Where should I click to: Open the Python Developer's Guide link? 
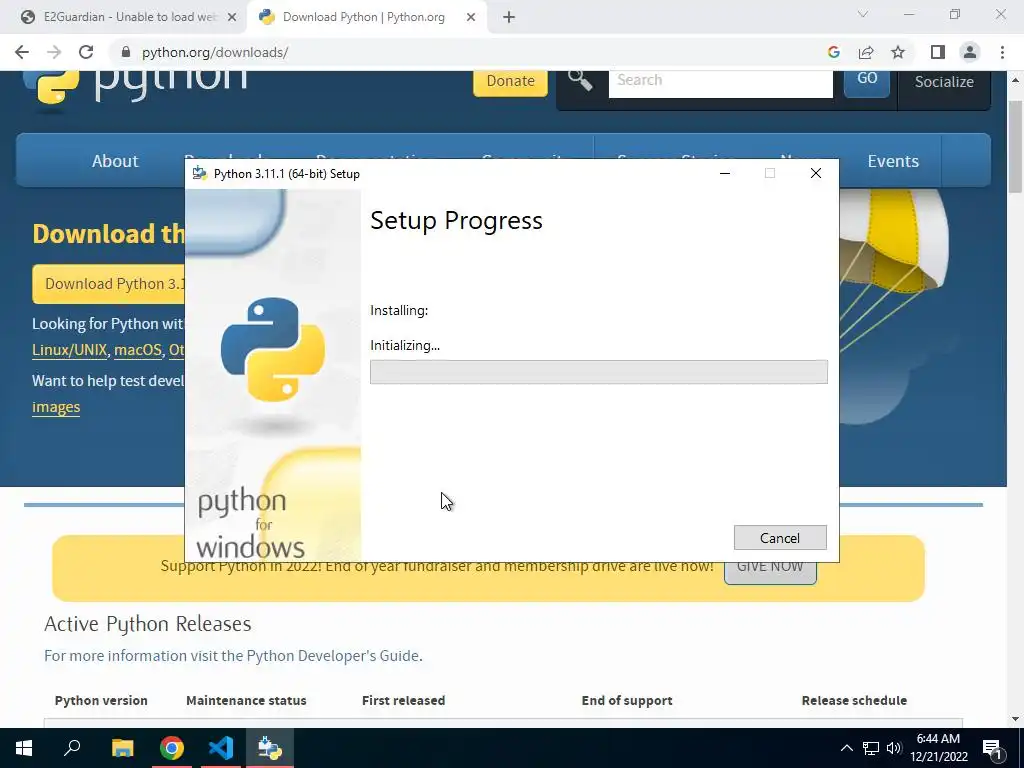coord(332,656)
